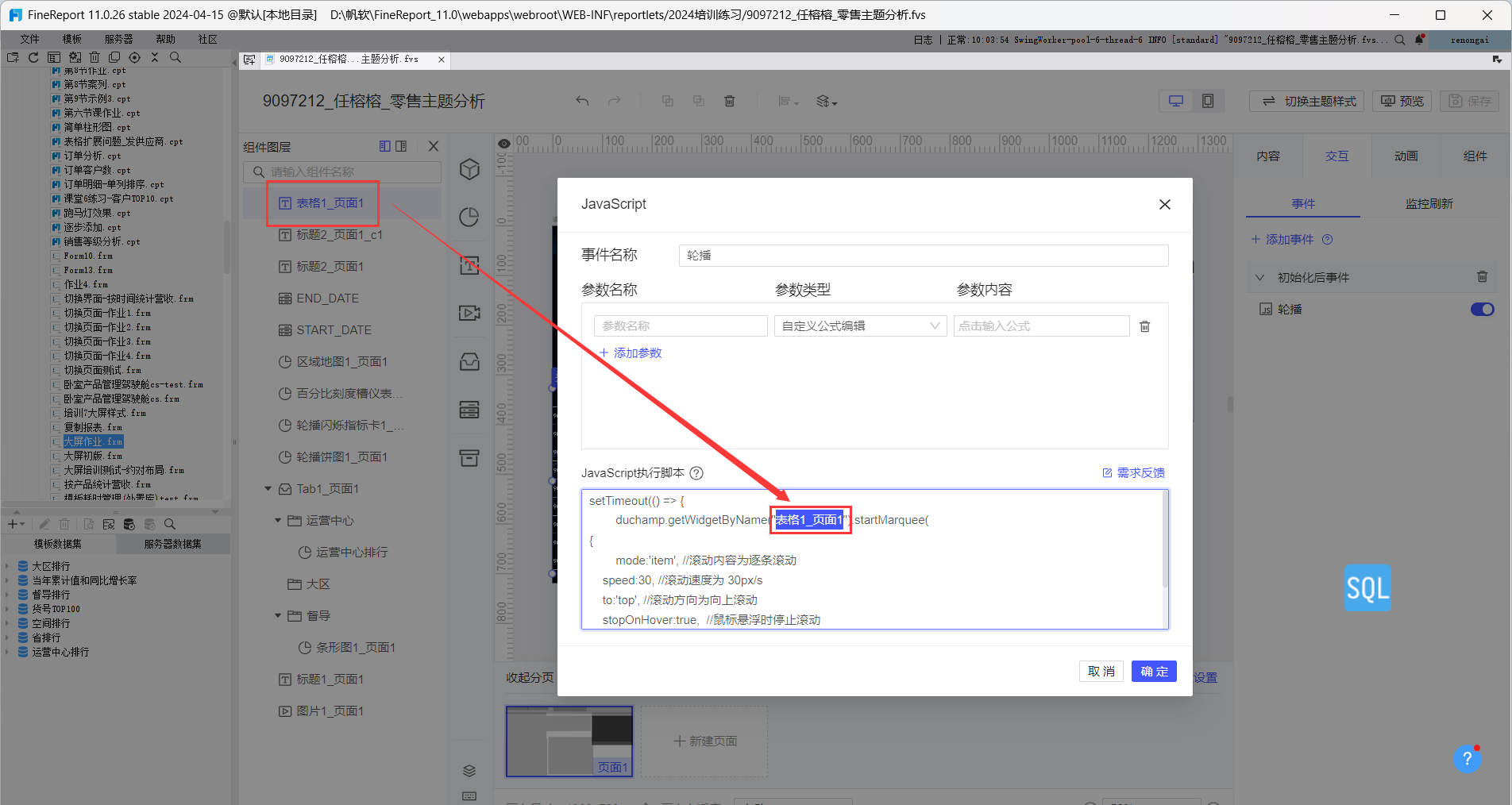Toggle the canvas ruler eye icon
Screen dimensions: 1512x805
[x=503, y=144]
